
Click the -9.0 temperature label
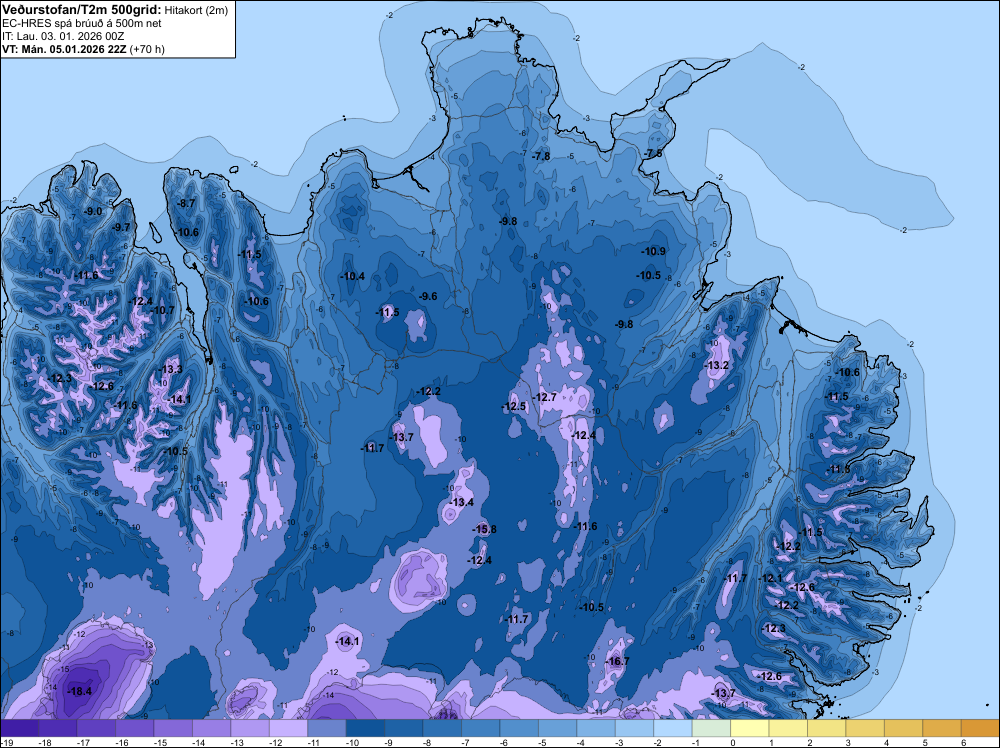[93, 211]
